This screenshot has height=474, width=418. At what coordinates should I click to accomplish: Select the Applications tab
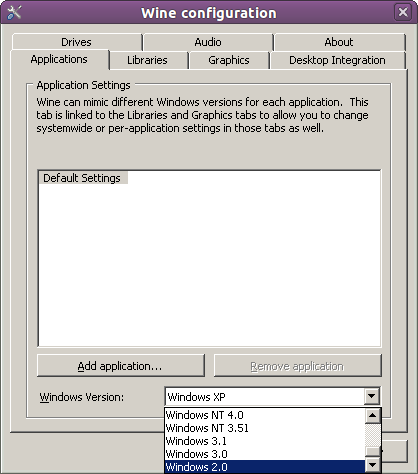tap(59, 59)
